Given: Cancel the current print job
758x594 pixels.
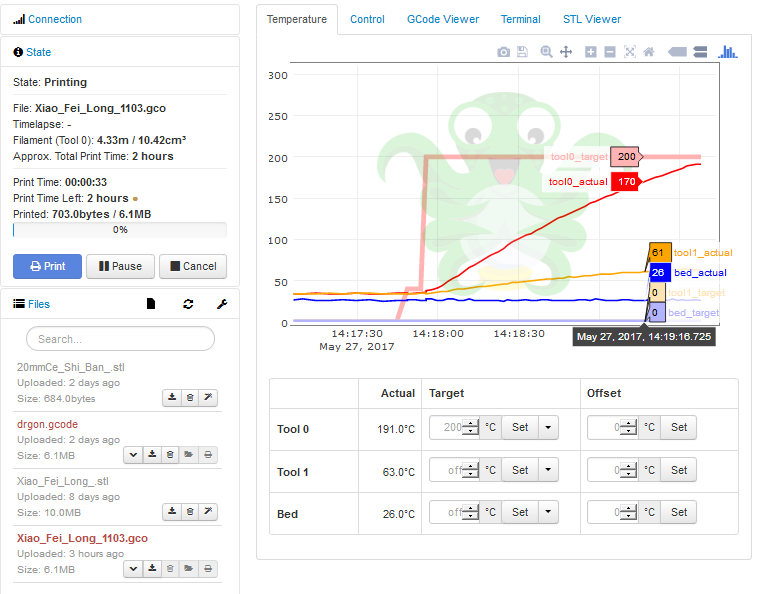Looking at the screenshot, I should (x=193, y=266).
